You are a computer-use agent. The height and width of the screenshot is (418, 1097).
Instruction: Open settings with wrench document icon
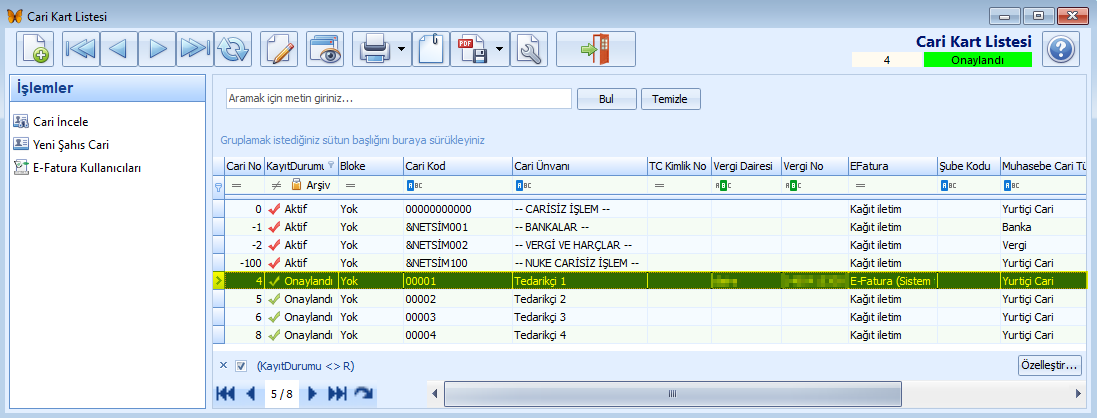tap(529, 49)
